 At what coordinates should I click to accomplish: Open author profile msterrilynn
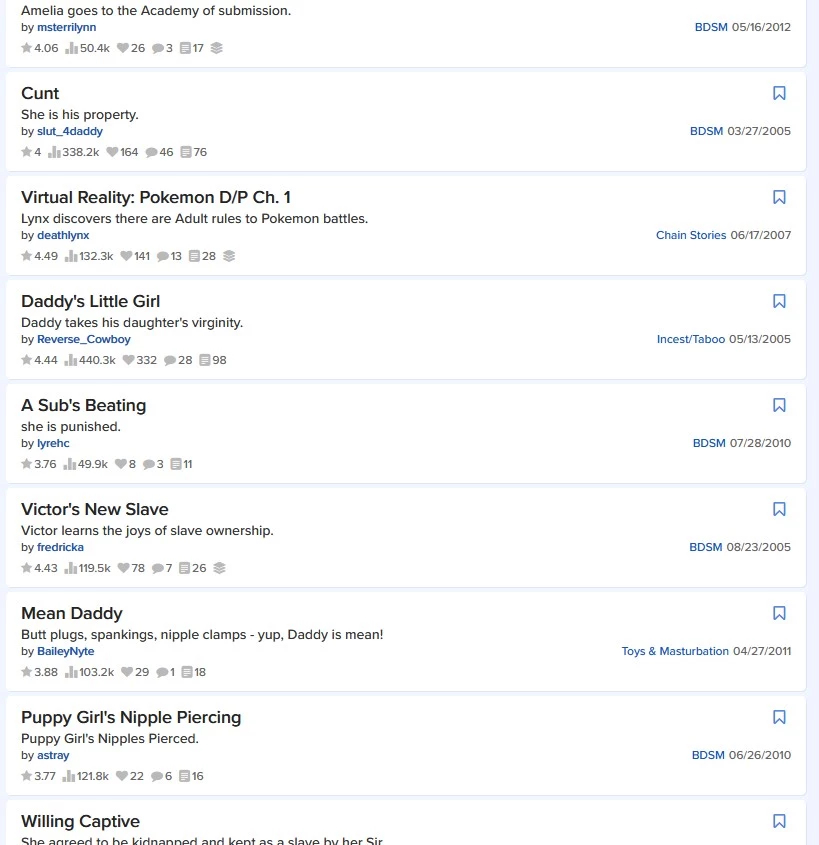click(66, 27)
